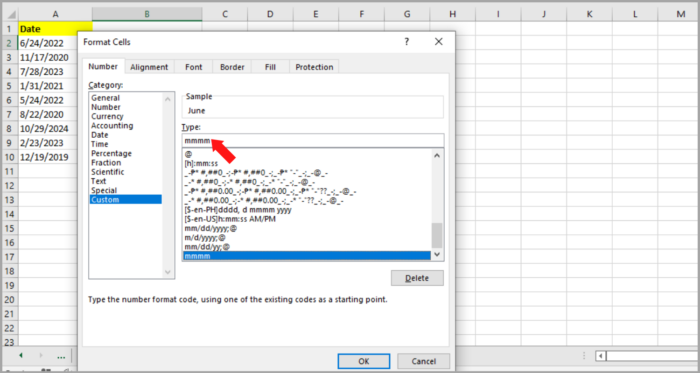
Task: Confirm with the OK button
Action: 364,361
